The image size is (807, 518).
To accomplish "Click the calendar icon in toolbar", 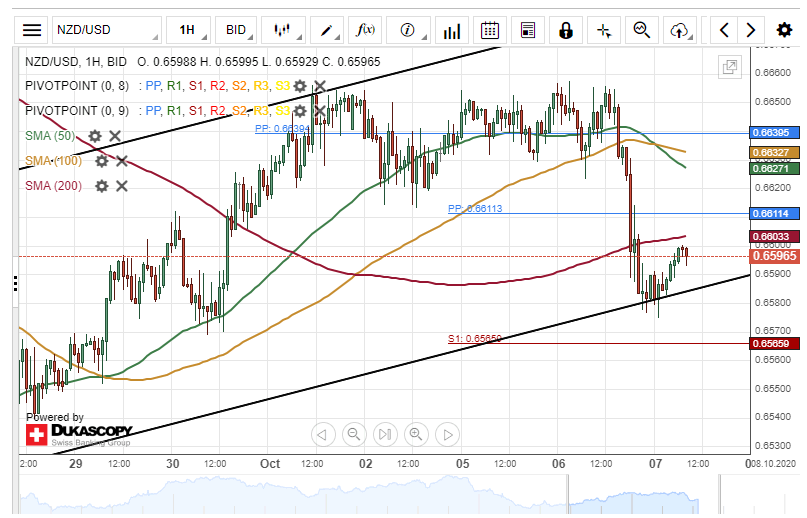I will coord(489,30).
